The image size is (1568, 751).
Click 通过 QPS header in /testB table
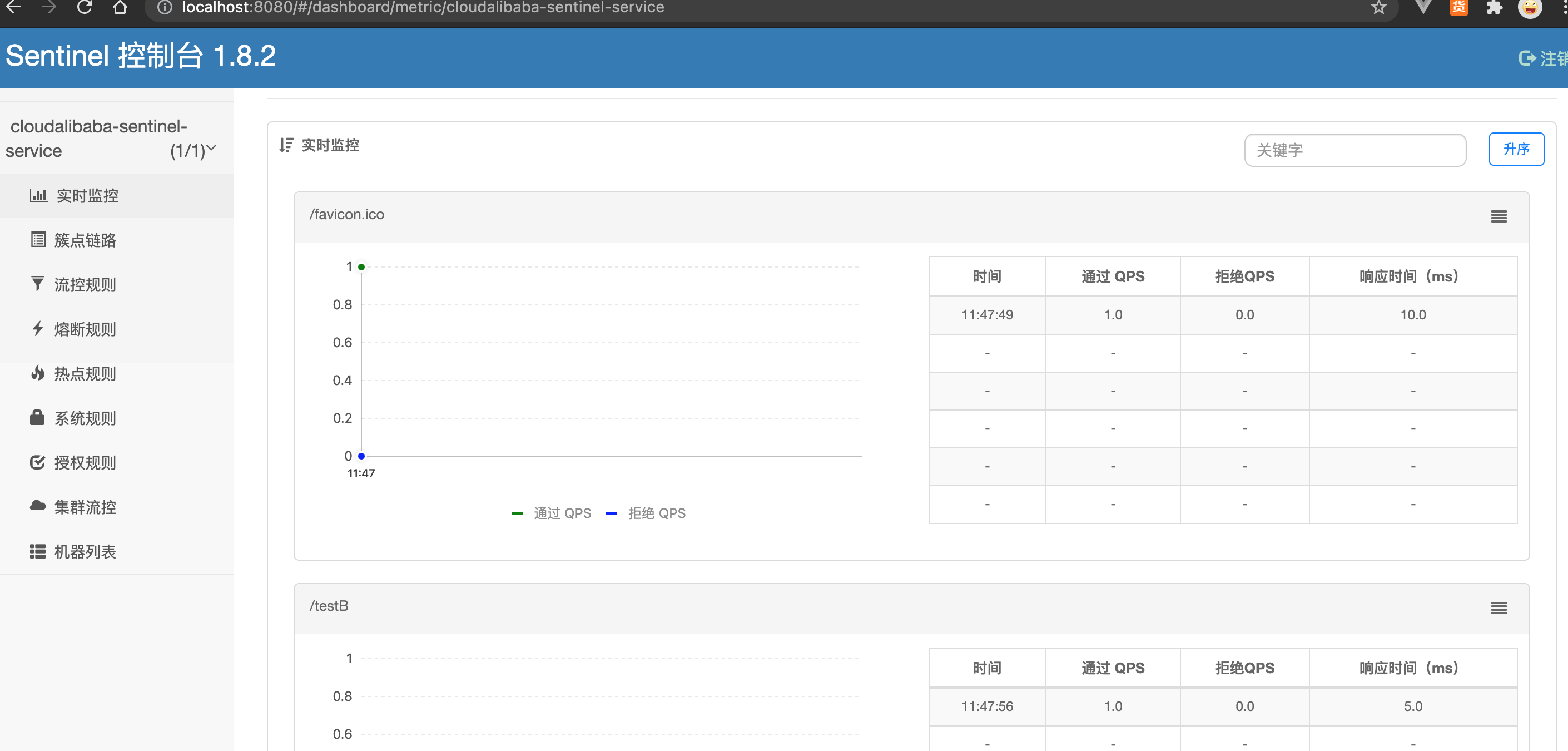(x=1113, y=668)
